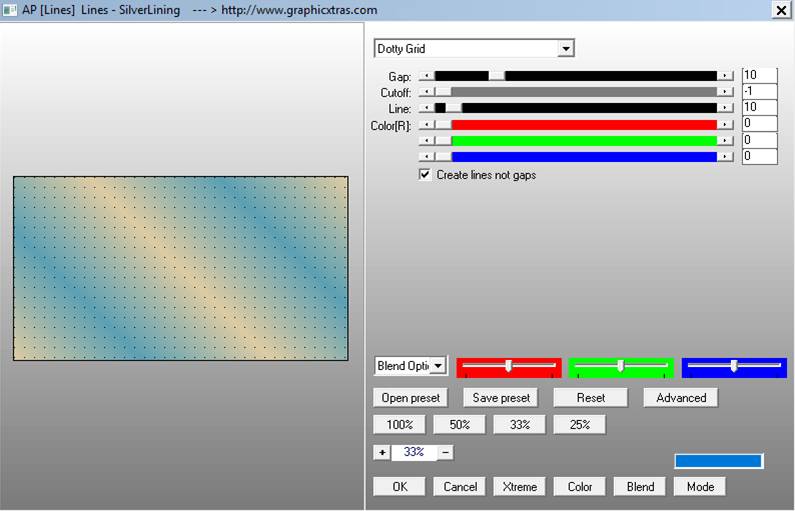Open the Advanced settings
The width and height of the screenshot is (795, 511).
click(x=680, y=398)
